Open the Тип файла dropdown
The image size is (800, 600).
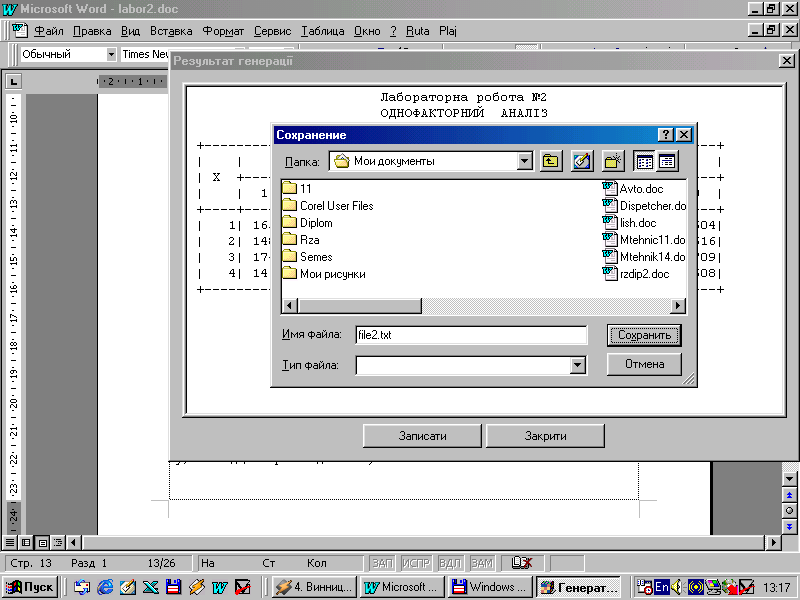pos(578,365)
